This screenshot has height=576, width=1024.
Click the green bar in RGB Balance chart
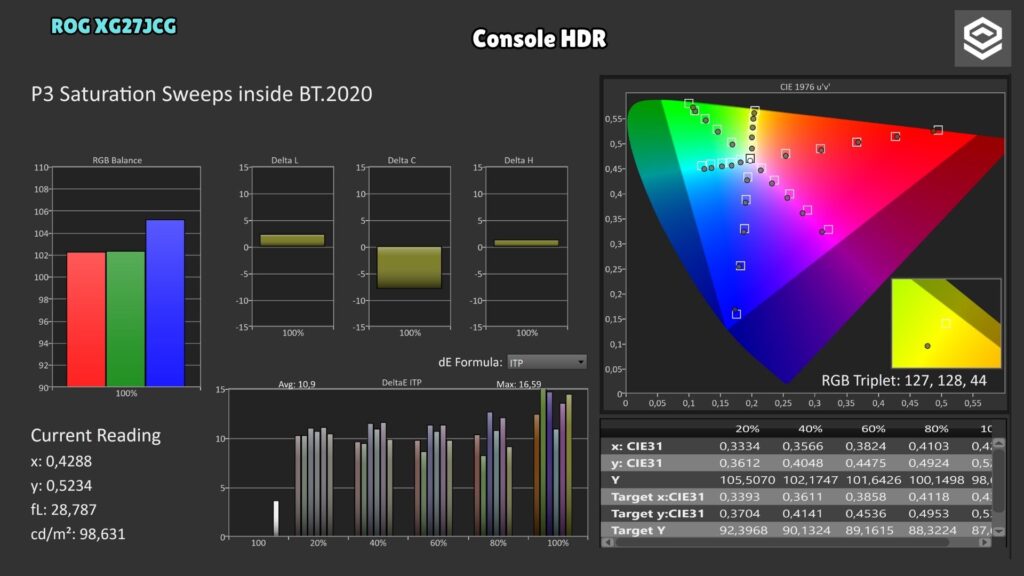125,319
